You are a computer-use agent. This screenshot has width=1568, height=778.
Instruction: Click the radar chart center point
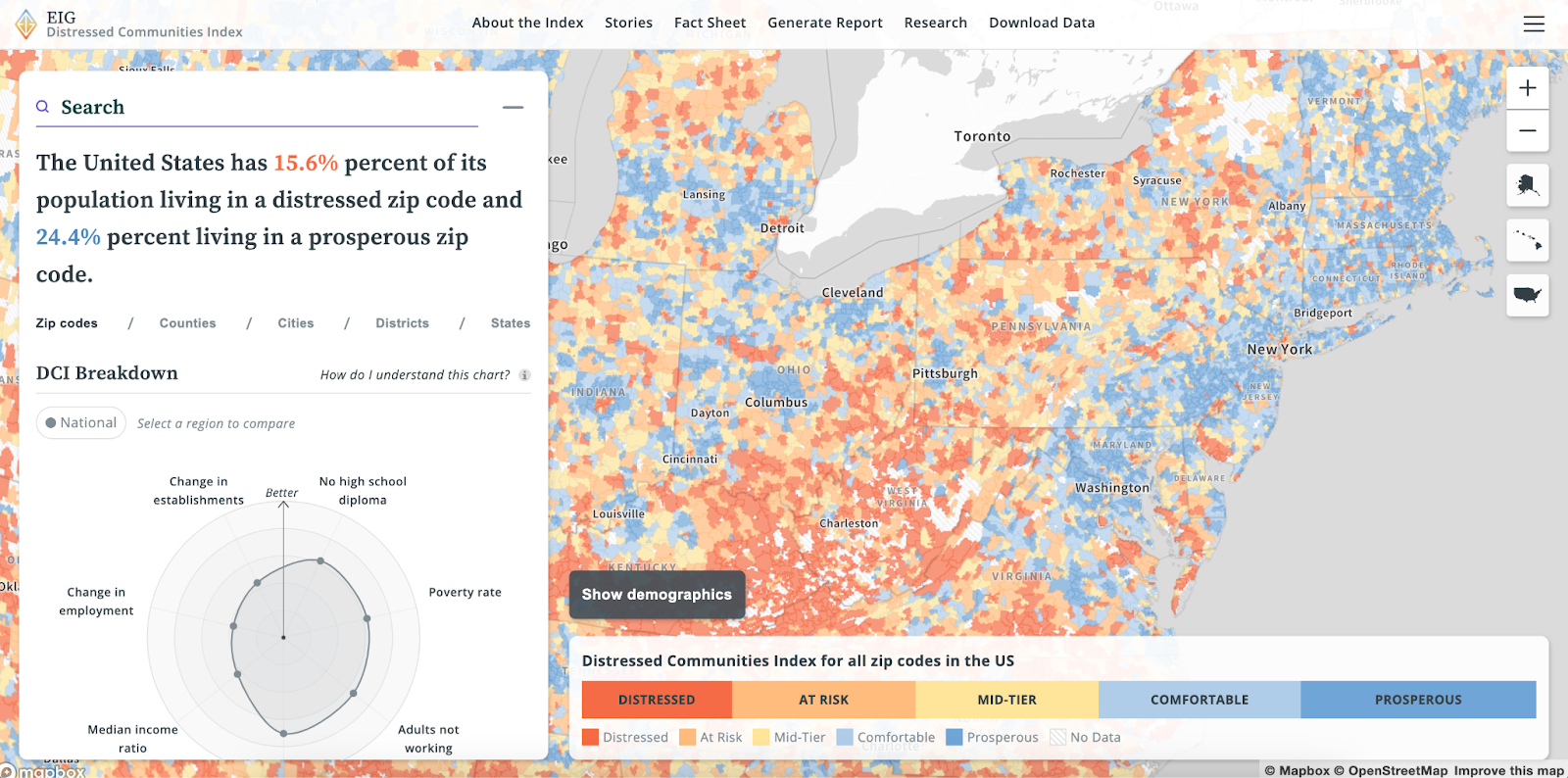click(x=284, y=638)
